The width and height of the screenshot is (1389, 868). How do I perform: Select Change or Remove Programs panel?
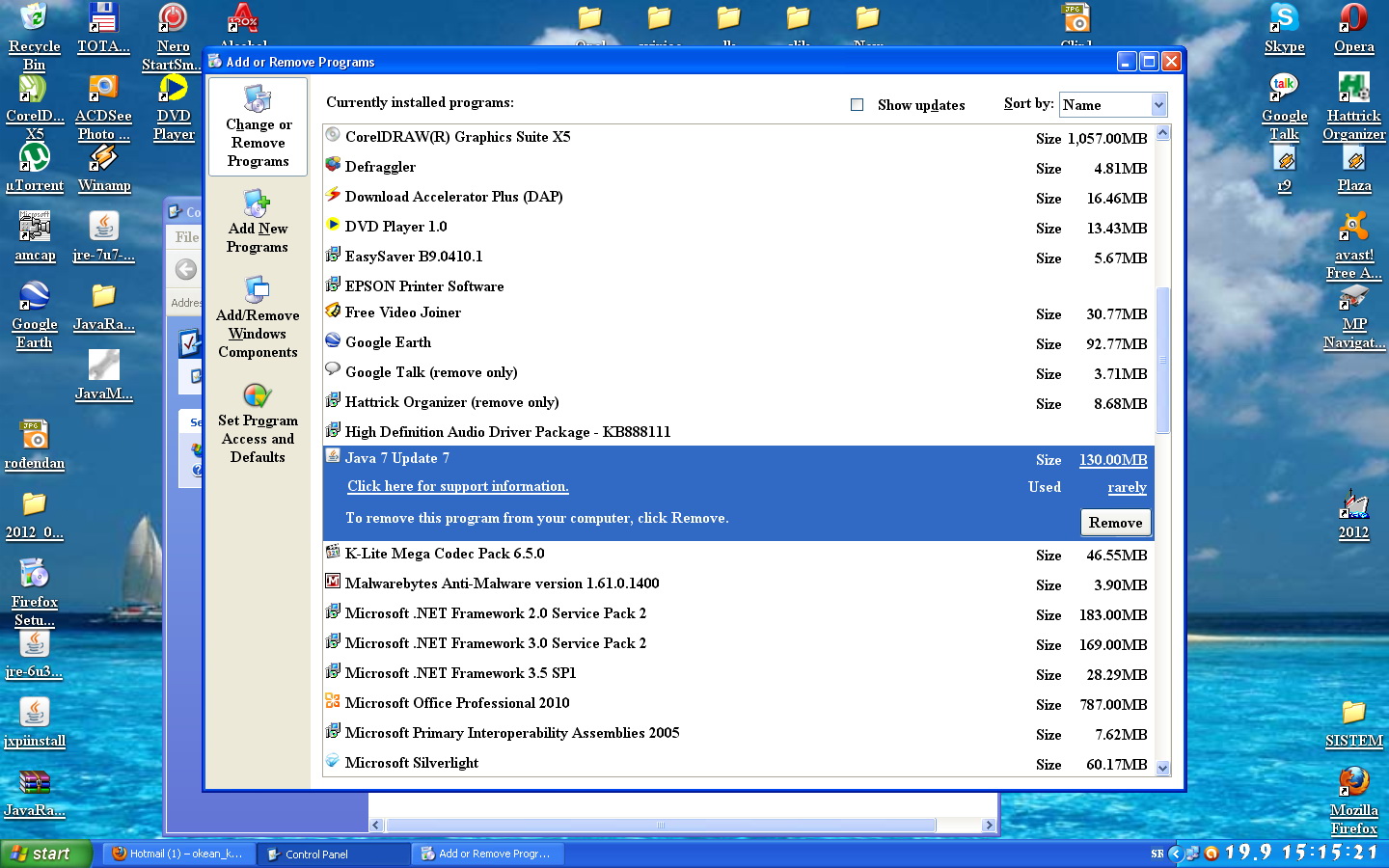coord(258,126)
